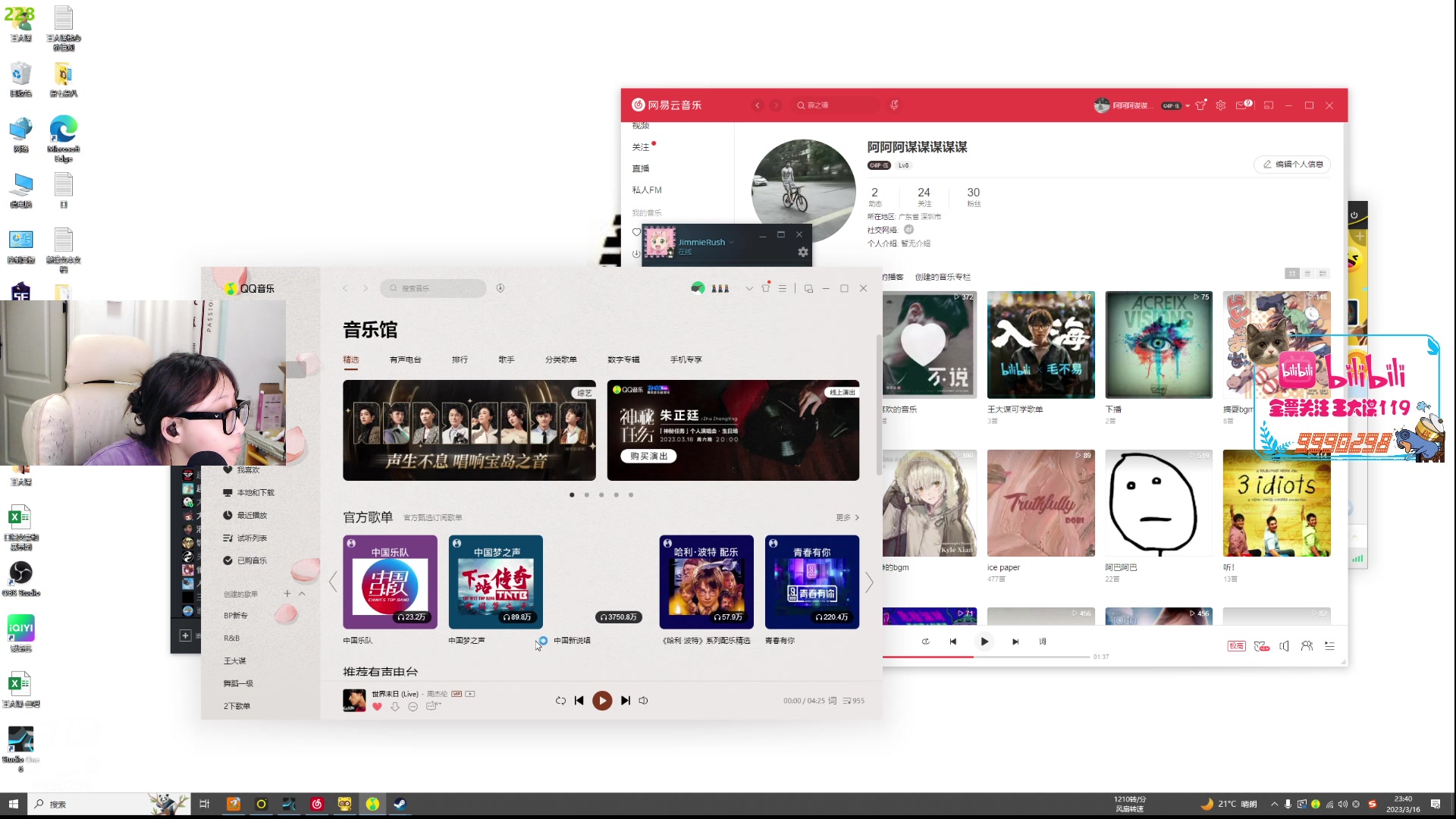Screen dimensions: 1456x819
Task: Click Windows Start button
Action: click(13, 804)
